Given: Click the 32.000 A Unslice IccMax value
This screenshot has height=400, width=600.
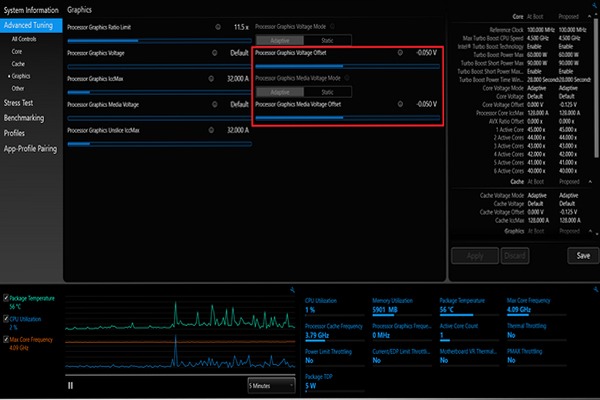Looking at the screenshot, I should click(237, 130).
